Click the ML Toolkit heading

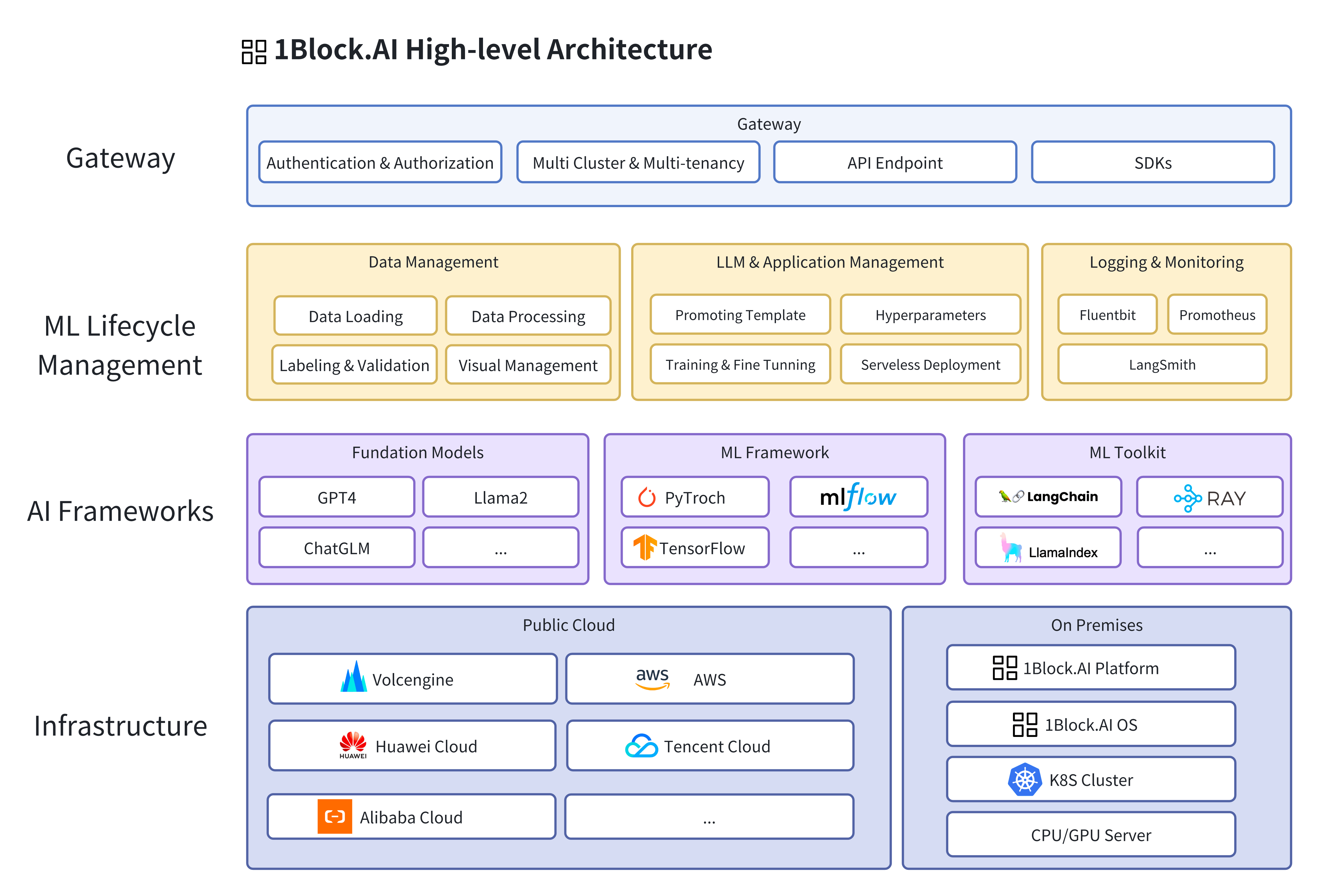1127,452
